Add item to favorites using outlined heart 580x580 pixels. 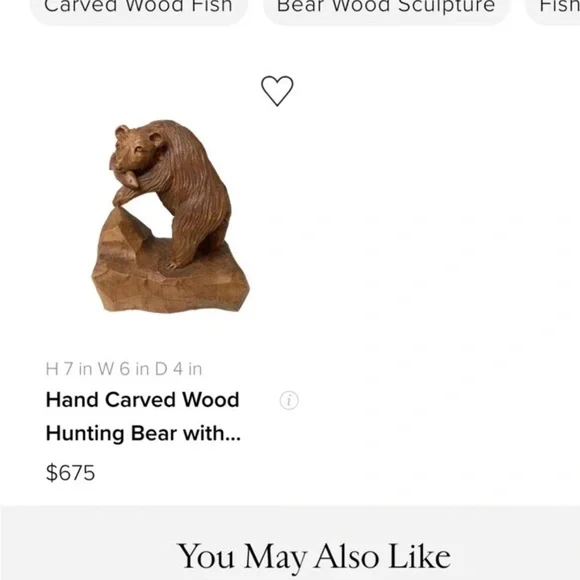pos(277,91)
